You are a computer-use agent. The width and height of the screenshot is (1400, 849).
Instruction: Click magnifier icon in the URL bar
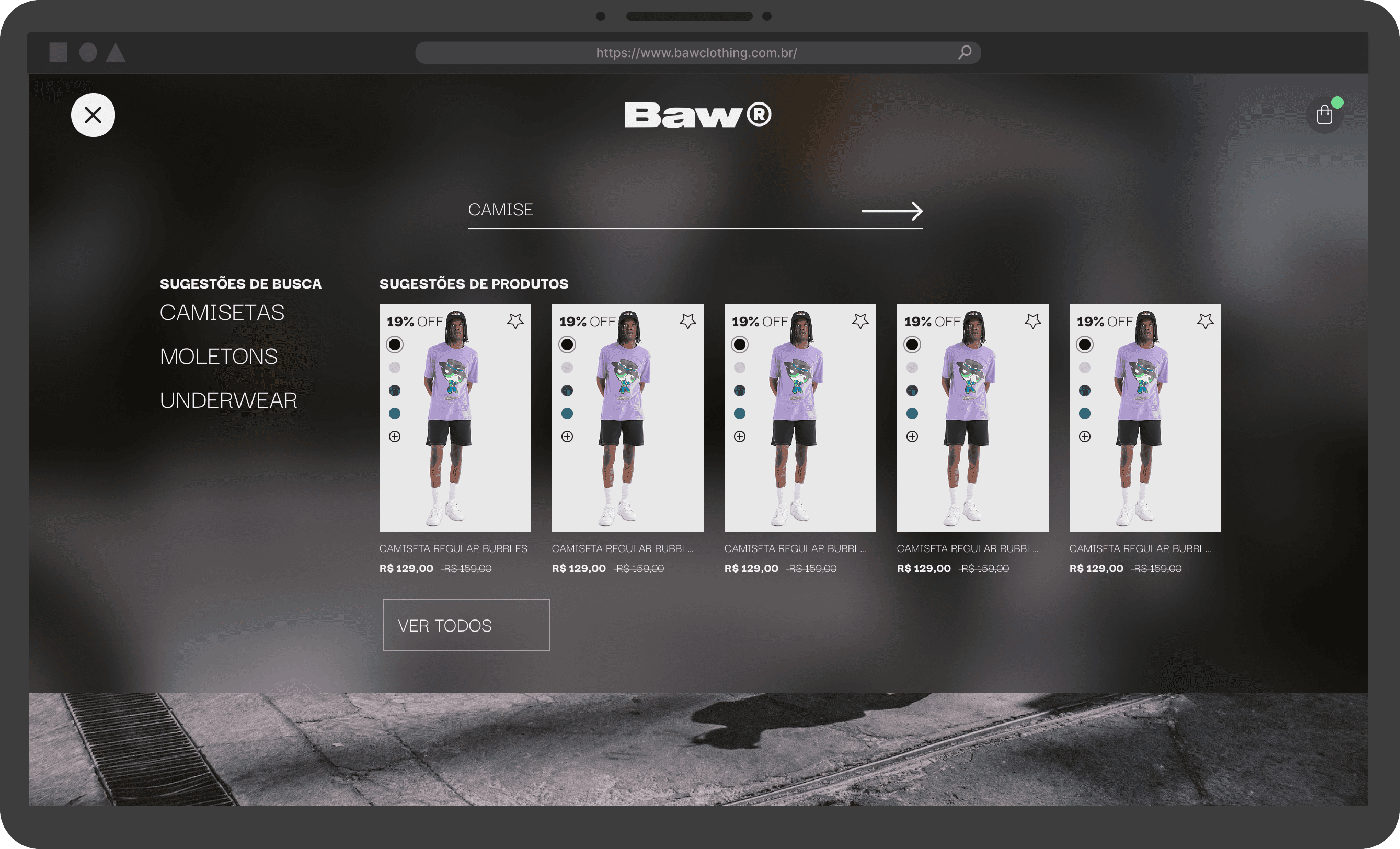pos(964,53)
